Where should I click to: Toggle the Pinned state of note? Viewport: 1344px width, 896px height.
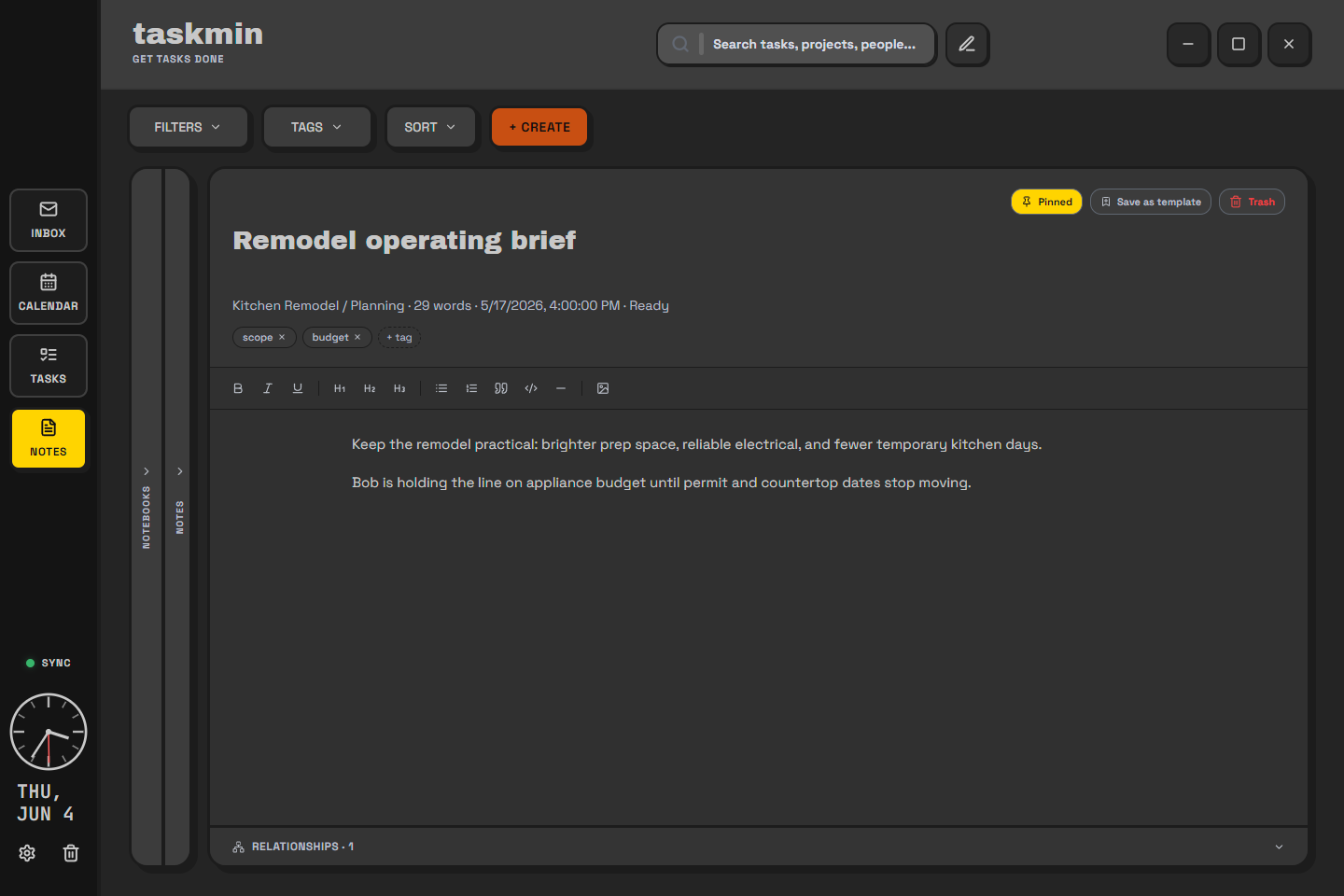(1046, 202)
